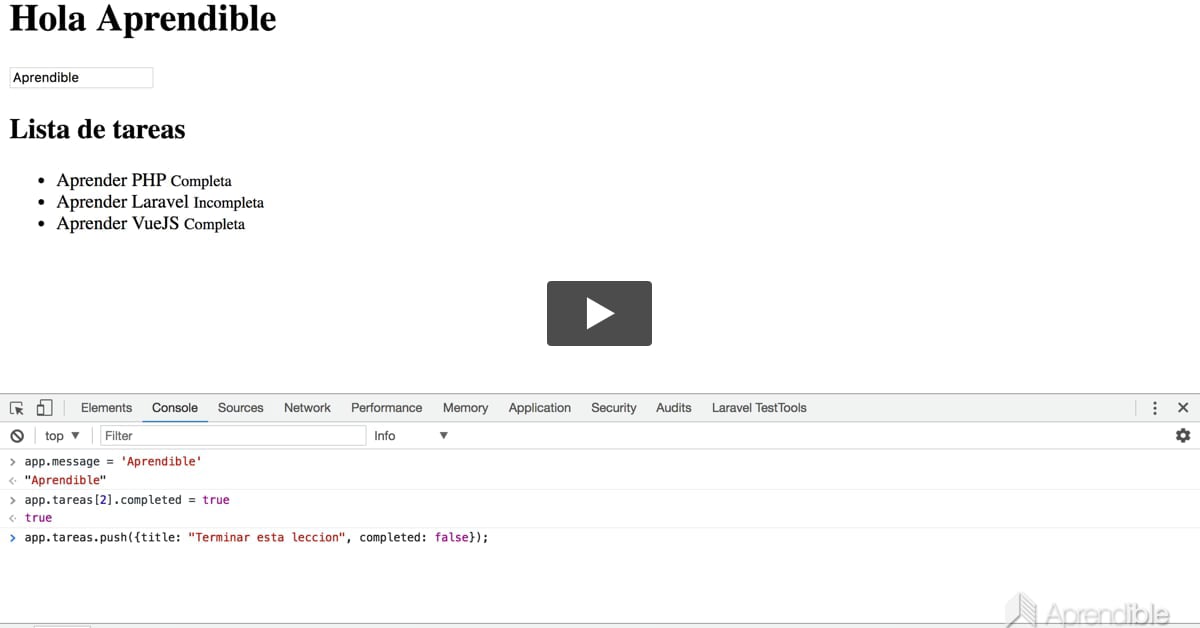Open the Application tab
Viewport: 1200px width, 628px height.
(x=540, y=408)
